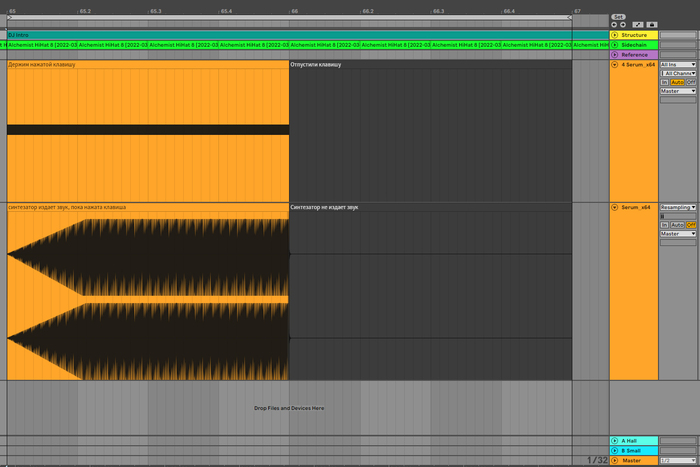Set Resampling track monitor to Auto
This screenshot has width=700, height=467.
tap(677, 225)
